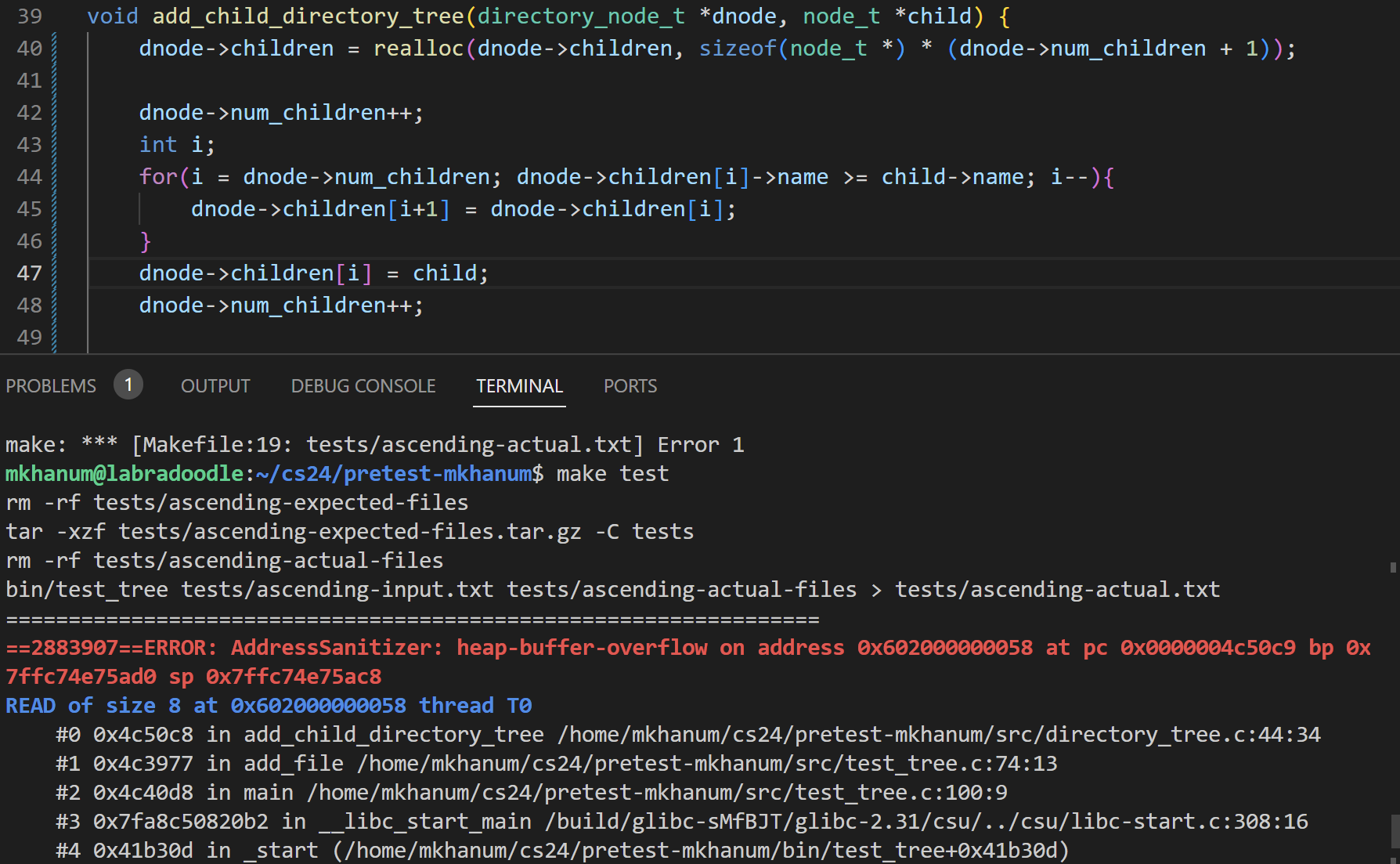Switch to the DEBUG CONSOLE tab
Screen dimensions: 1400x864
(363, 386)
